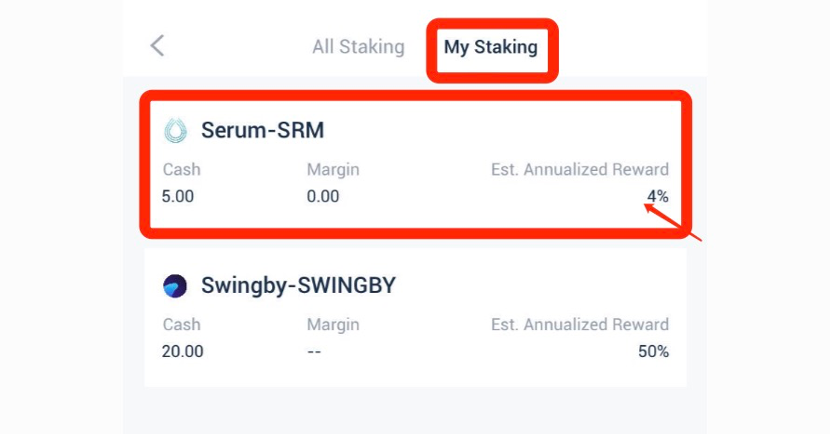Click the Swingby margin dashes value

point(314,351)
